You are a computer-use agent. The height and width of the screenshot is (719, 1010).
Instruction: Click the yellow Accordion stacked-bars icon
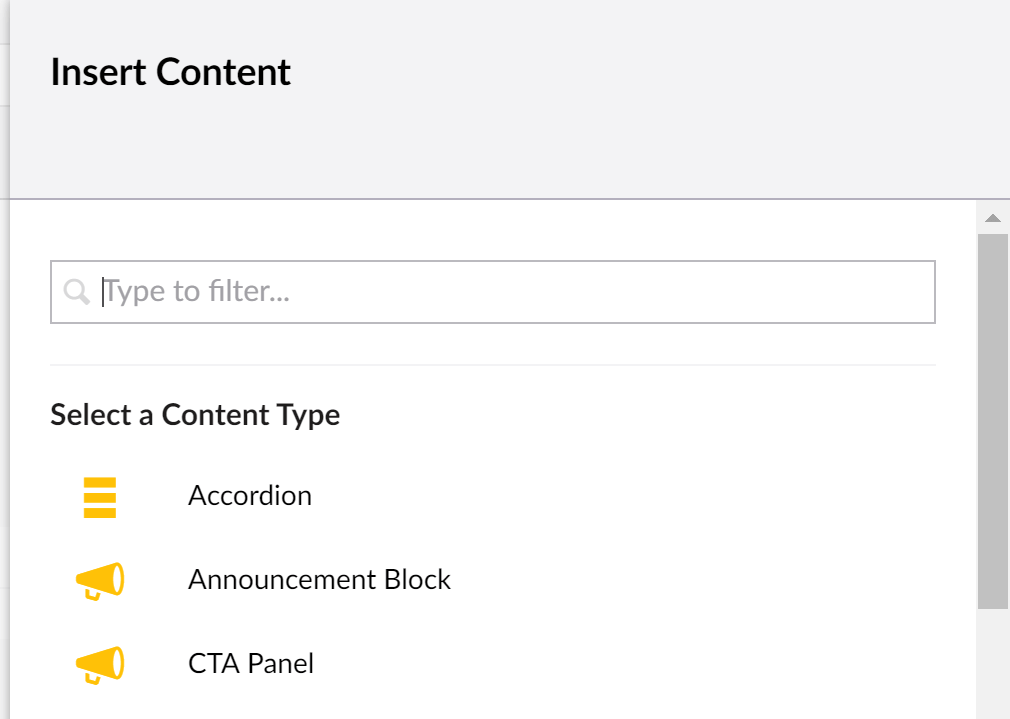(x=100, y=497)
